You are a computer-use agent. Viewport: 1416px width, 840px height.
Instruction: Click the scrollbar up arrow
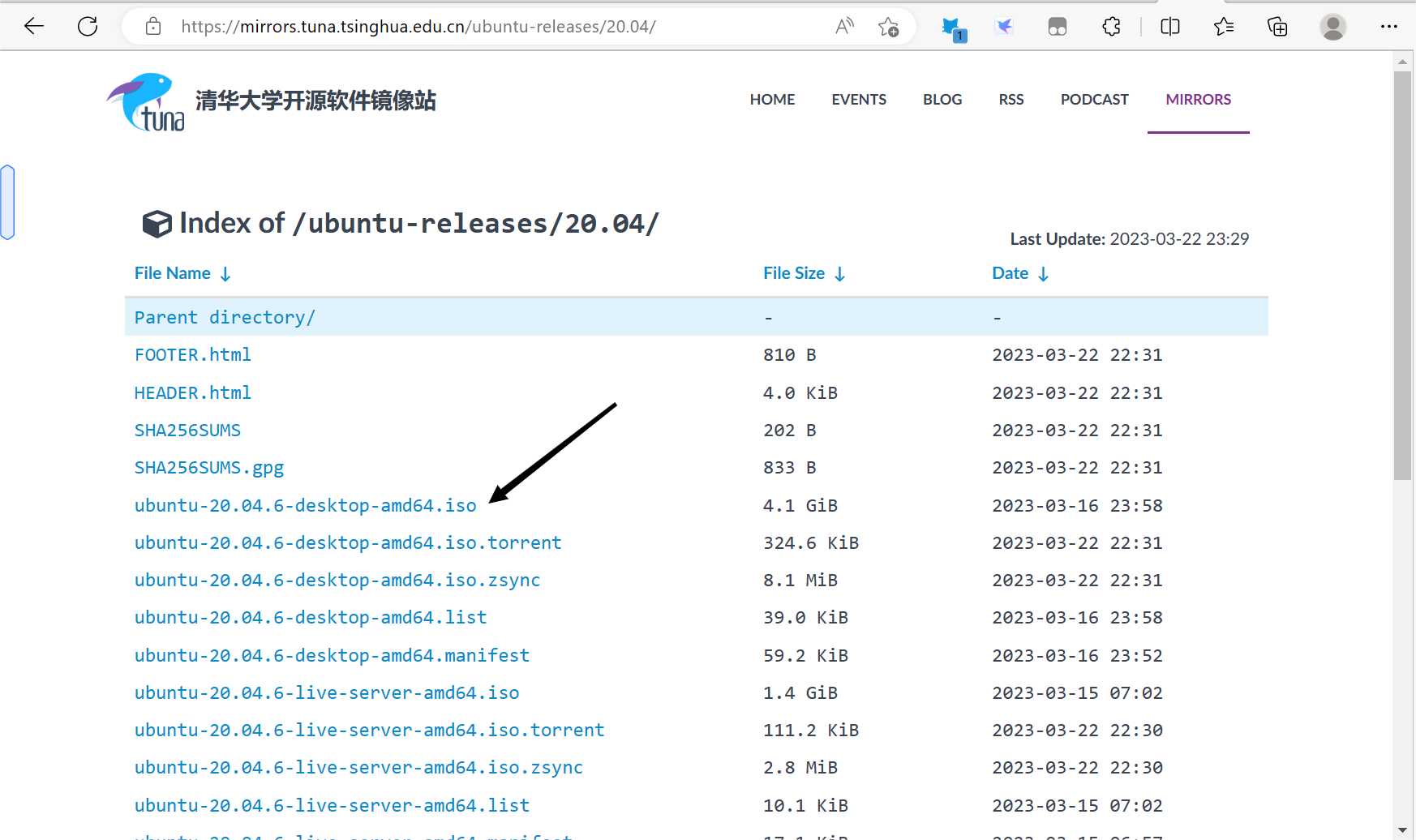pos(1402,62)
